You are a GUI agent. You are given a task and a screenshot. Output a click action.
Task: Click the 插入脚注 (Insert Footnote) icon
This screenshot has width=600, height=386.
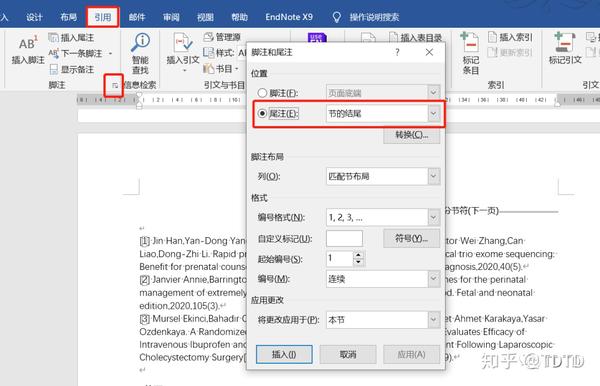tap(28, 43)
